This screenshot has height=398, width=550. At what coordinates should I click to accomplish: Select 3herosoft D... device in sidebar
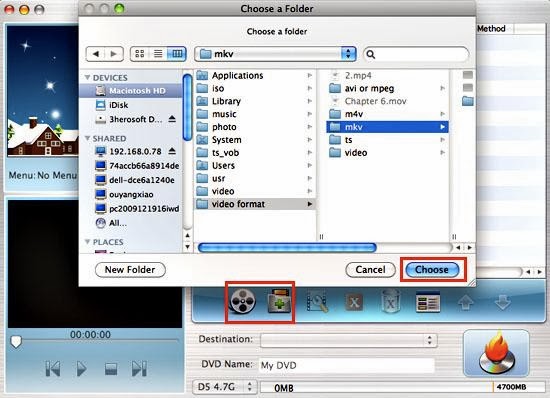pos(129,119)
